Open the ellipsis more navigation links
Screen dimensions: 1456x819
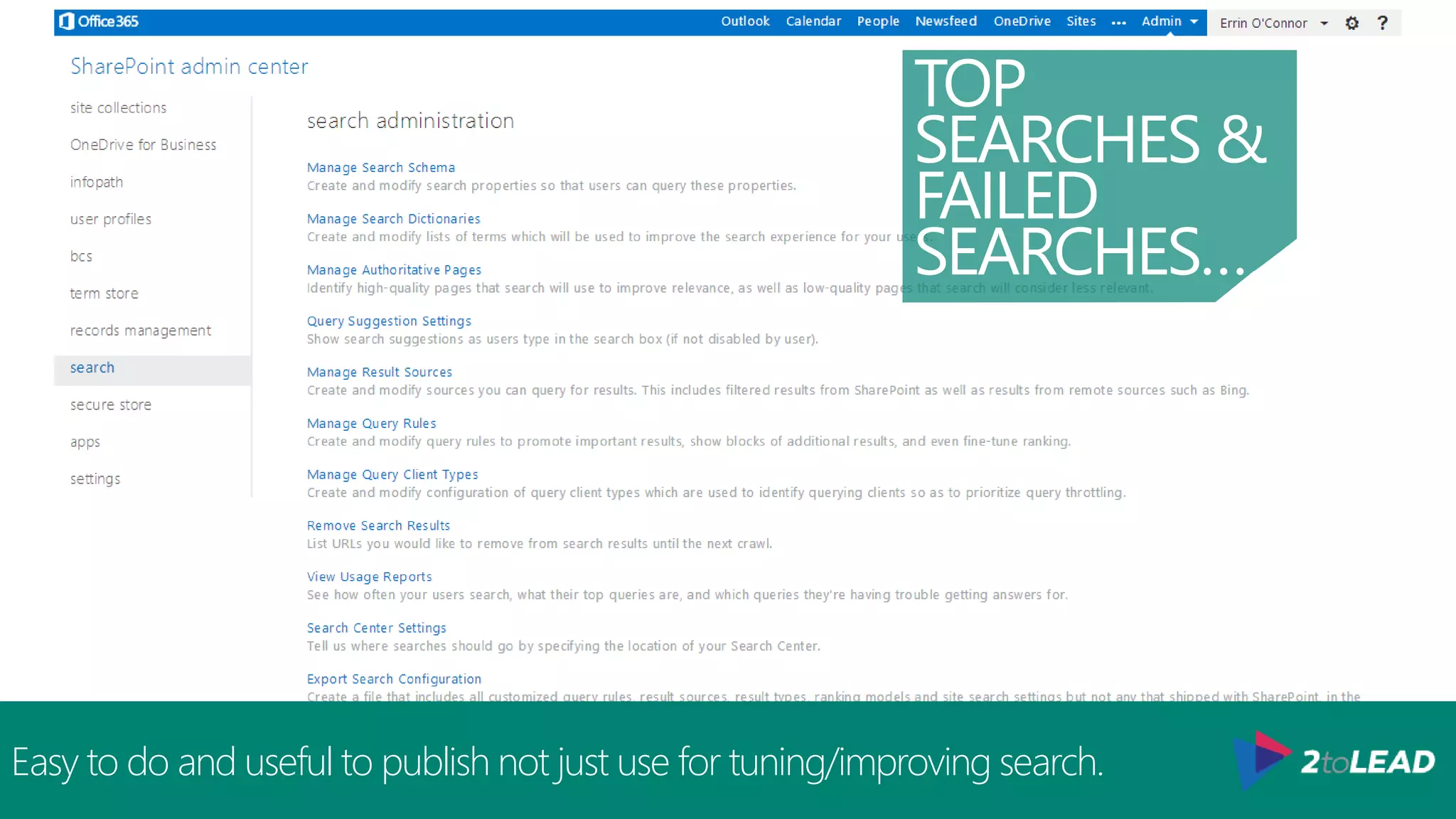[1118, 23]
